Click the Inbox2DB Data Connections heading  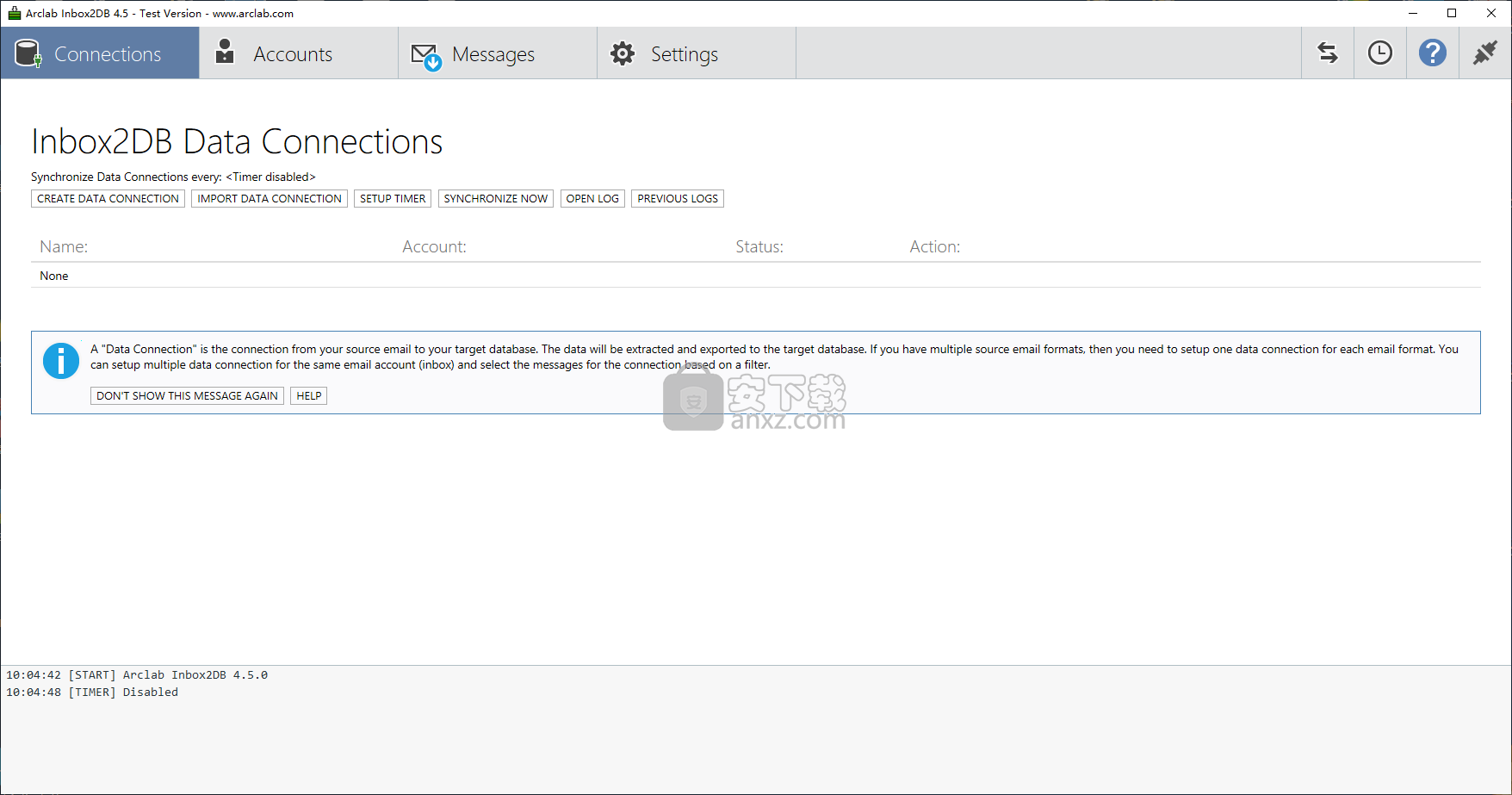(237, 142)
